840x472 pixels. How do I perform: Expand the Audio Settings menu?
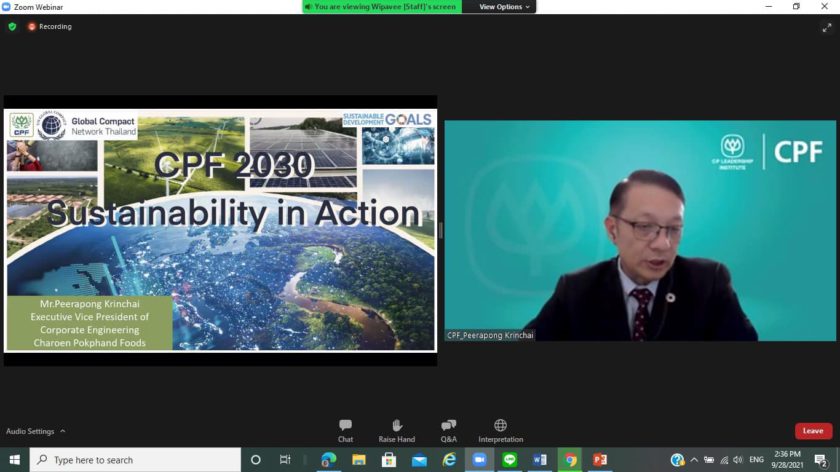[x=36, y=431]
